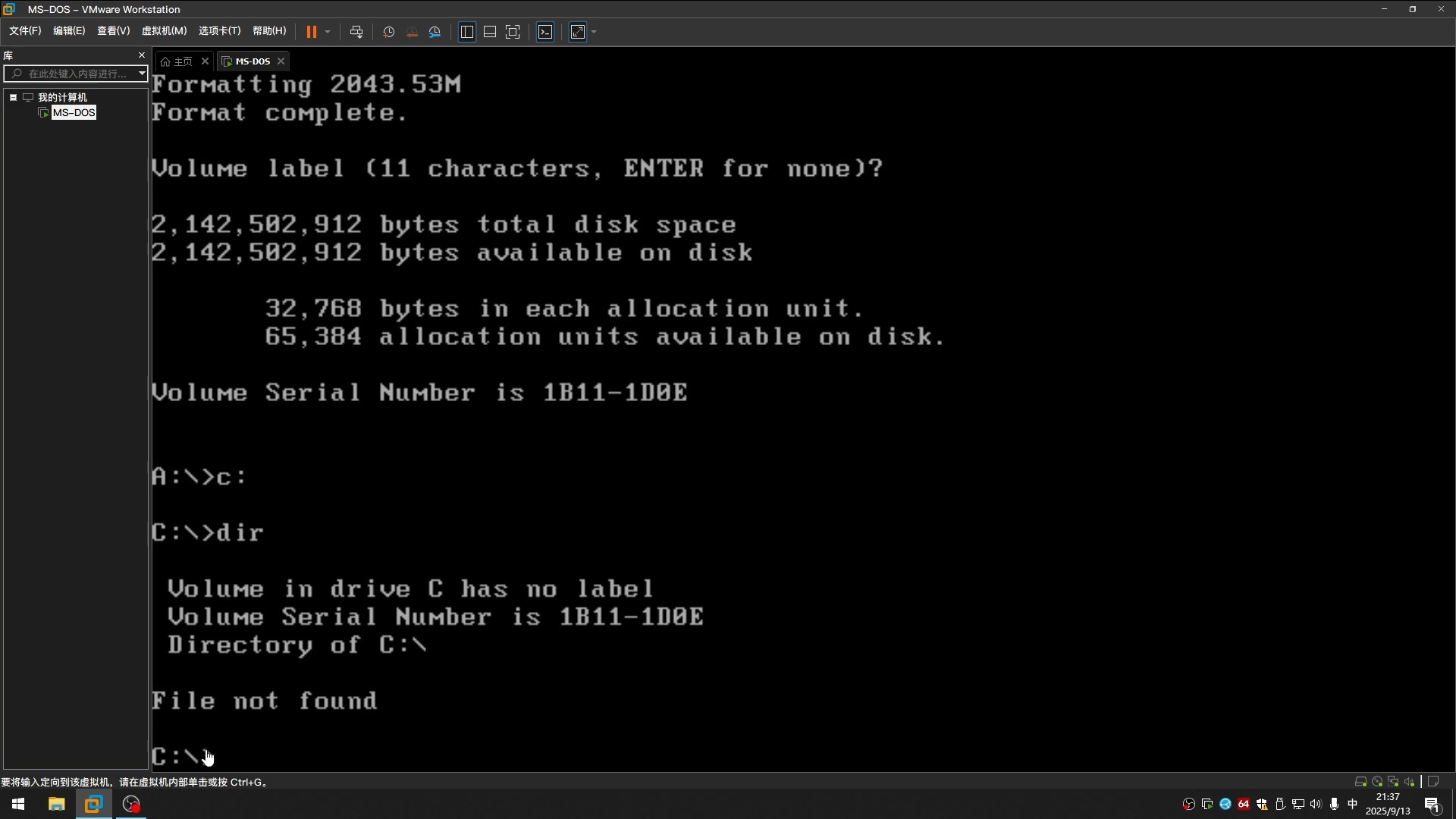Pause the virtual machine
The height and width of the screenshot is (819, 1456).
pyautogui.click(x=312, y=31)
